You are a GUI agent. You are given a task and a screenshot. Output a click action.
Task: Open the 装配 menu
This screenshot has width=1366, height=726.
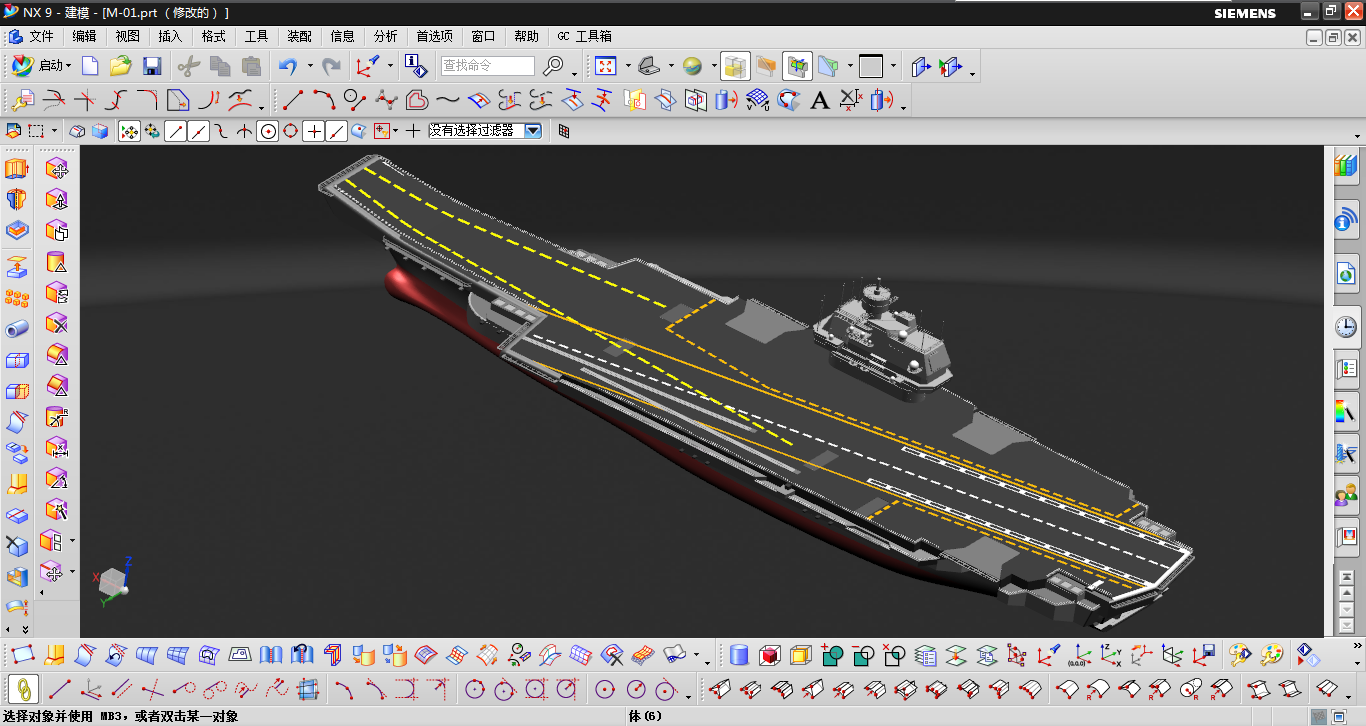click(x=299, y=36)
